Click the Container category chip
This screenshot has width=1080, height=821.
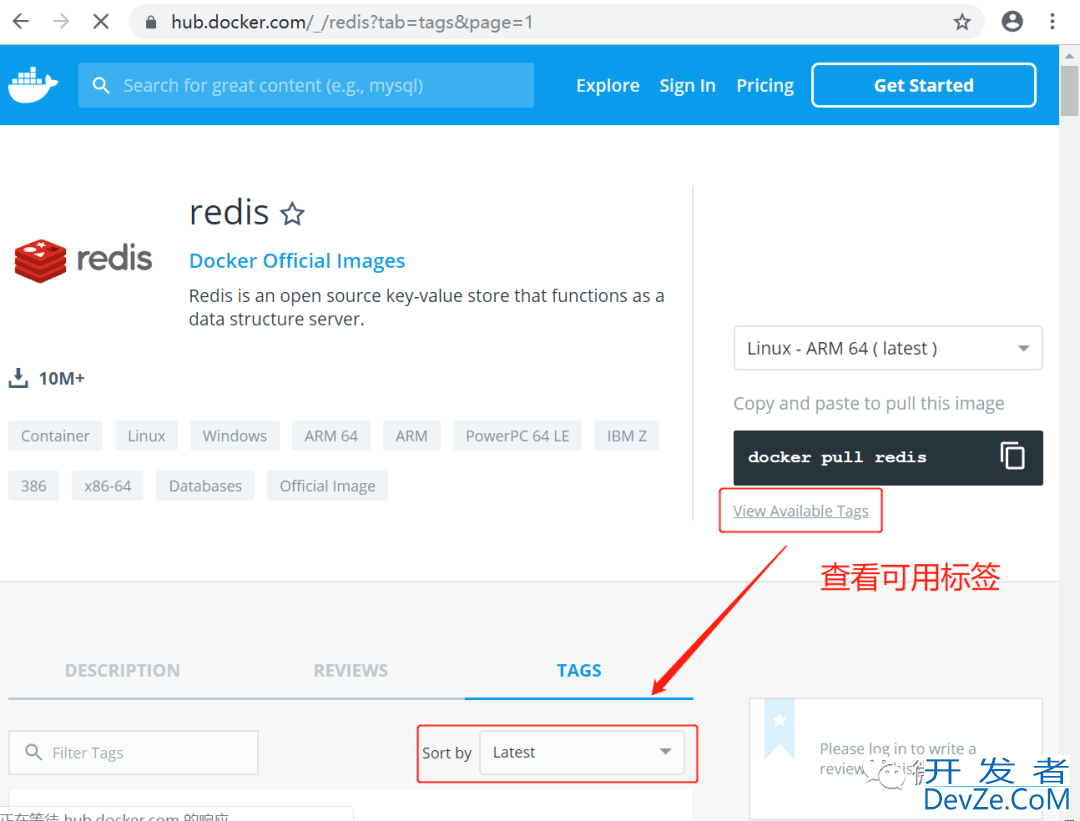pyautogui.click(x=55, y=436)
